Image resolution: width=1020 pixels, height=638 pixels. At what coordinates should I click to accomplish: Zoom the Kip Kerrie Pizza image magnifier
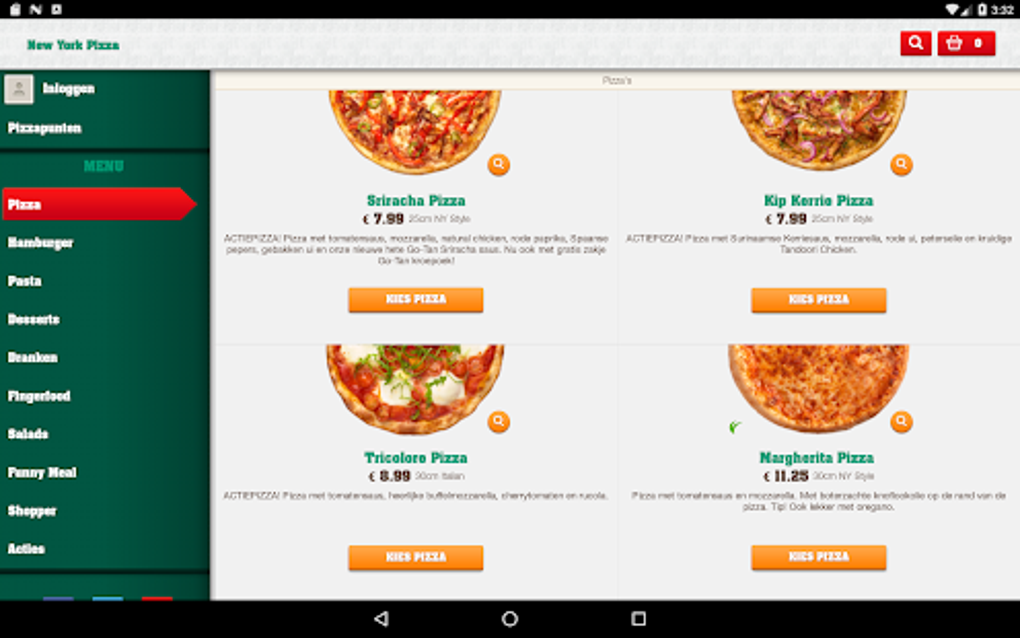901,164
